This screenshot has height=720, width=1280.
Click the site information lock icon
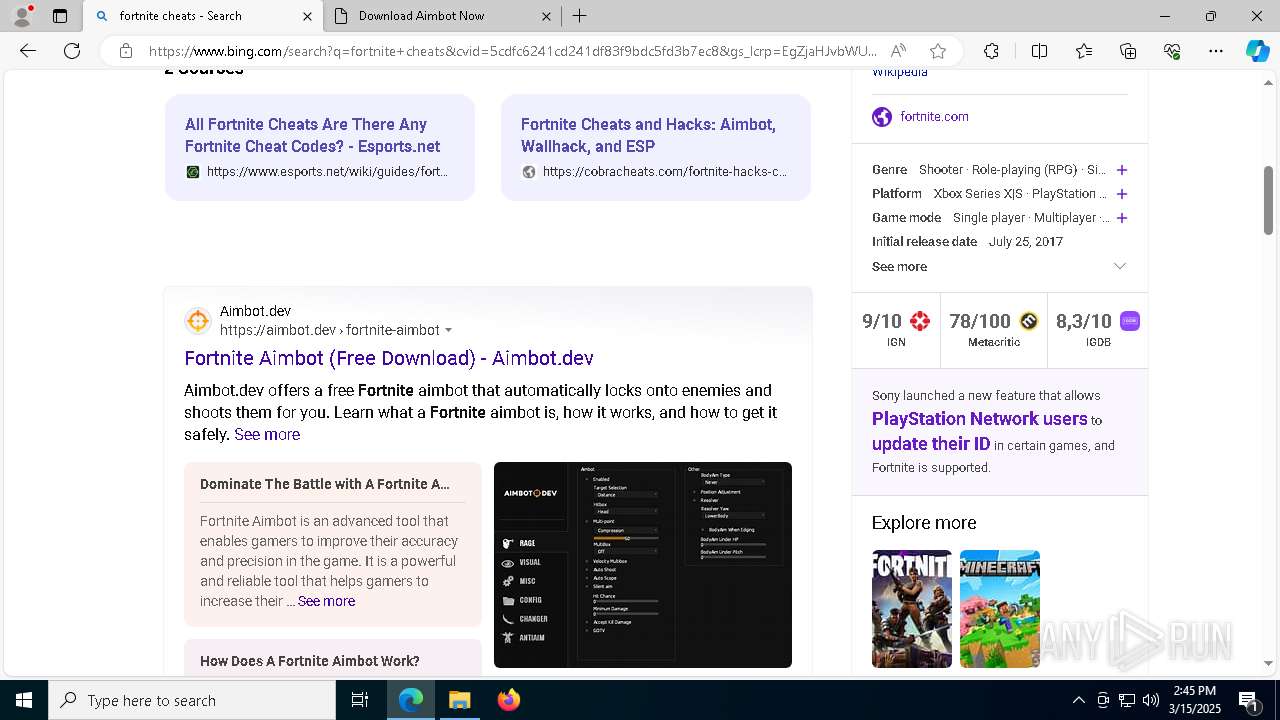tap(125, 51)
